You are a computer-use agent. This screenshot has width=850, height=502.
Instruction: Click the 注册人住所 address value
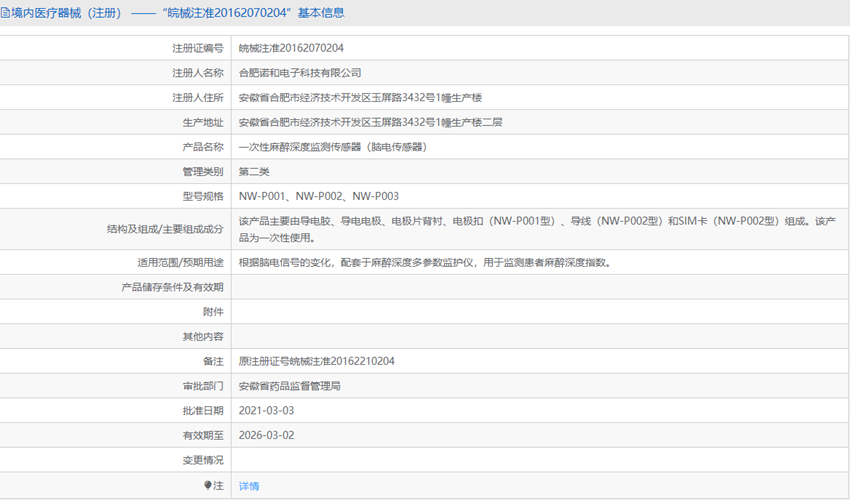click(360, 98)
